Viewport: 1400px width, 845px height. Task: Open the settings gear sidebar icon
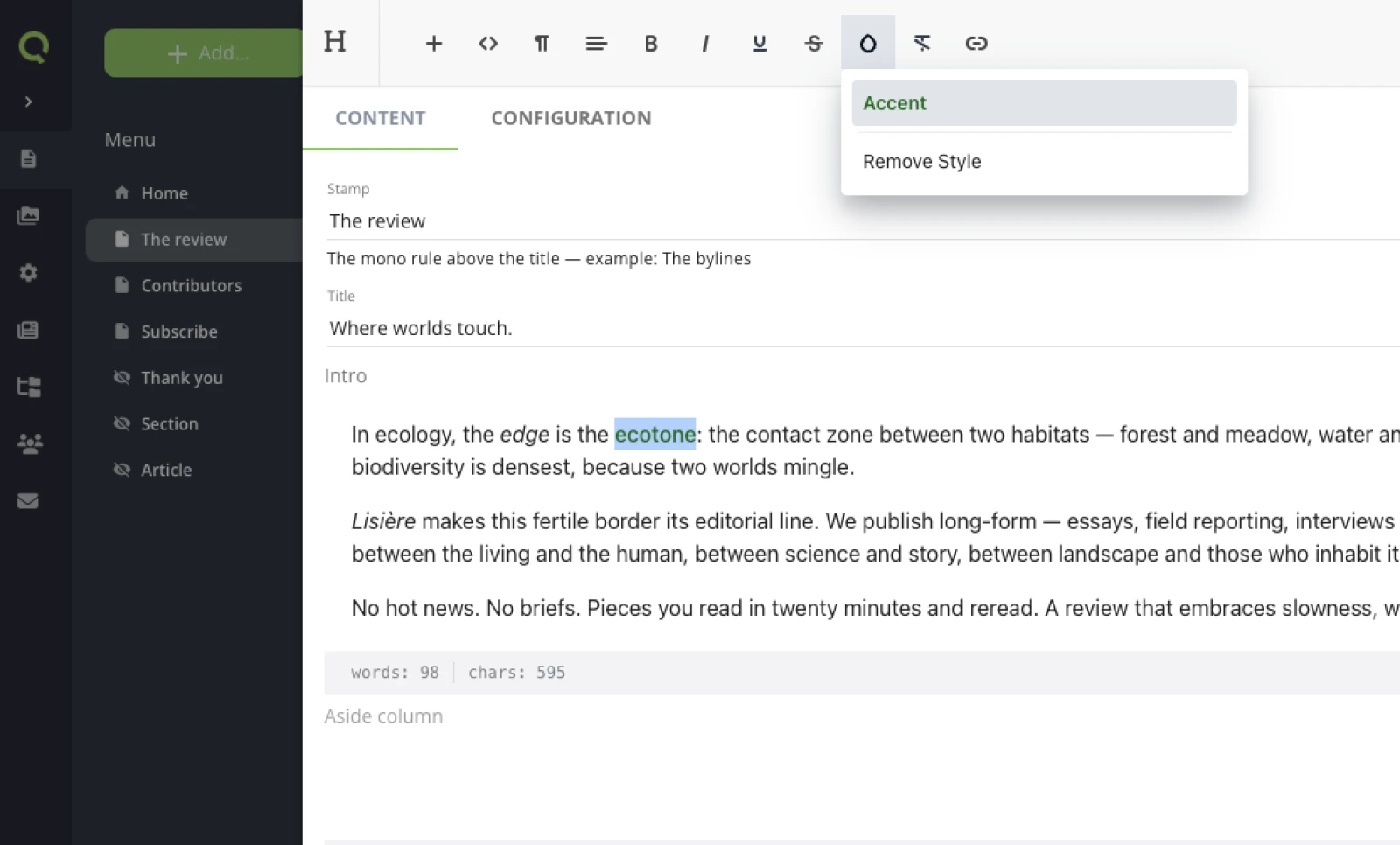[28, 272]
